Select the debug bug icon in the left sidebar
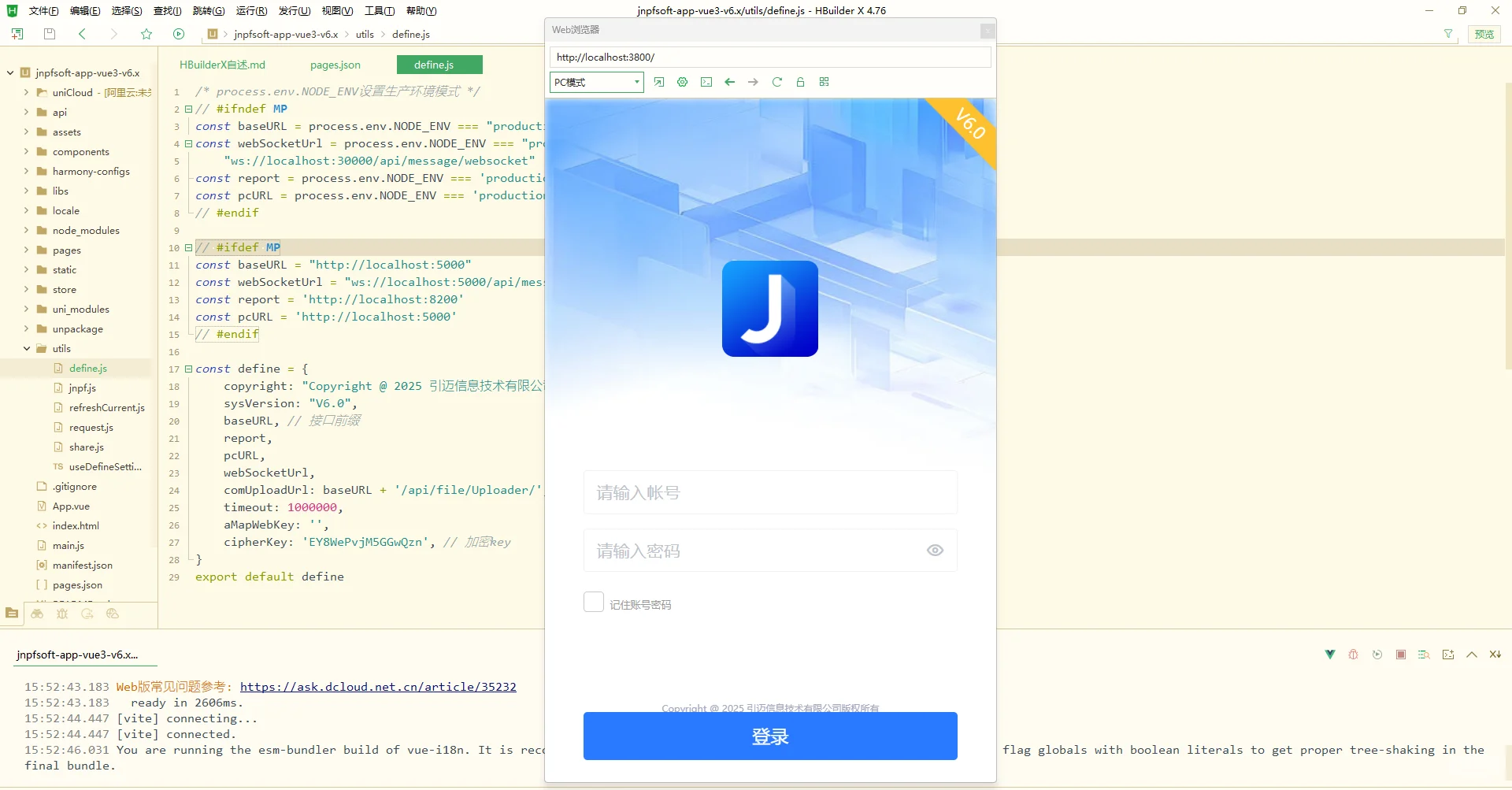Viewport: 1512px width, 790px height. coord(62,614)
